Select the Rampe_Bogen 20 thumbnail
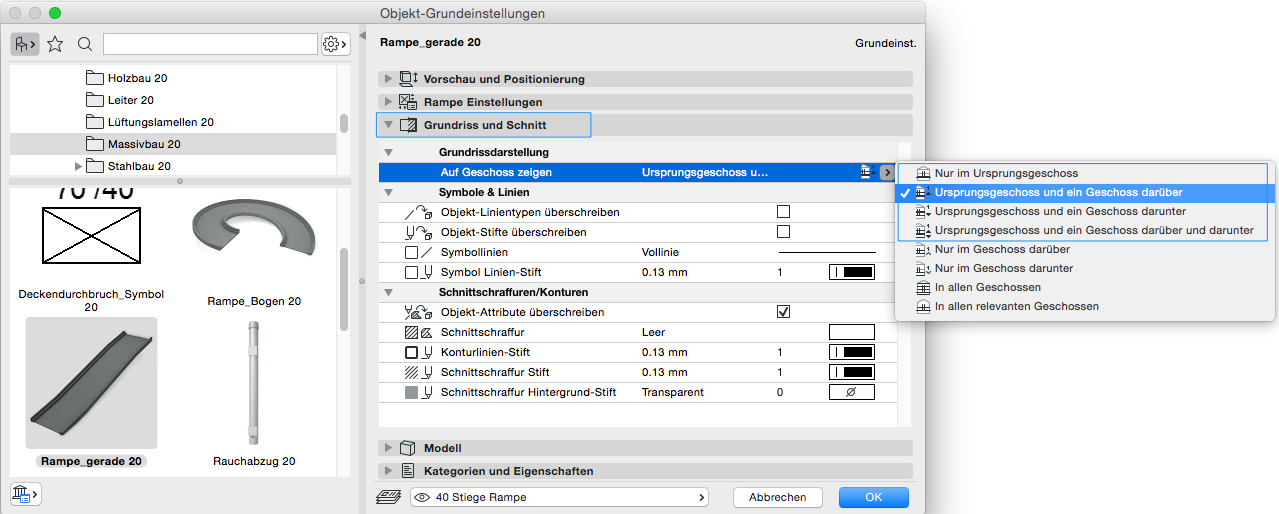 [x=253, y=242]
